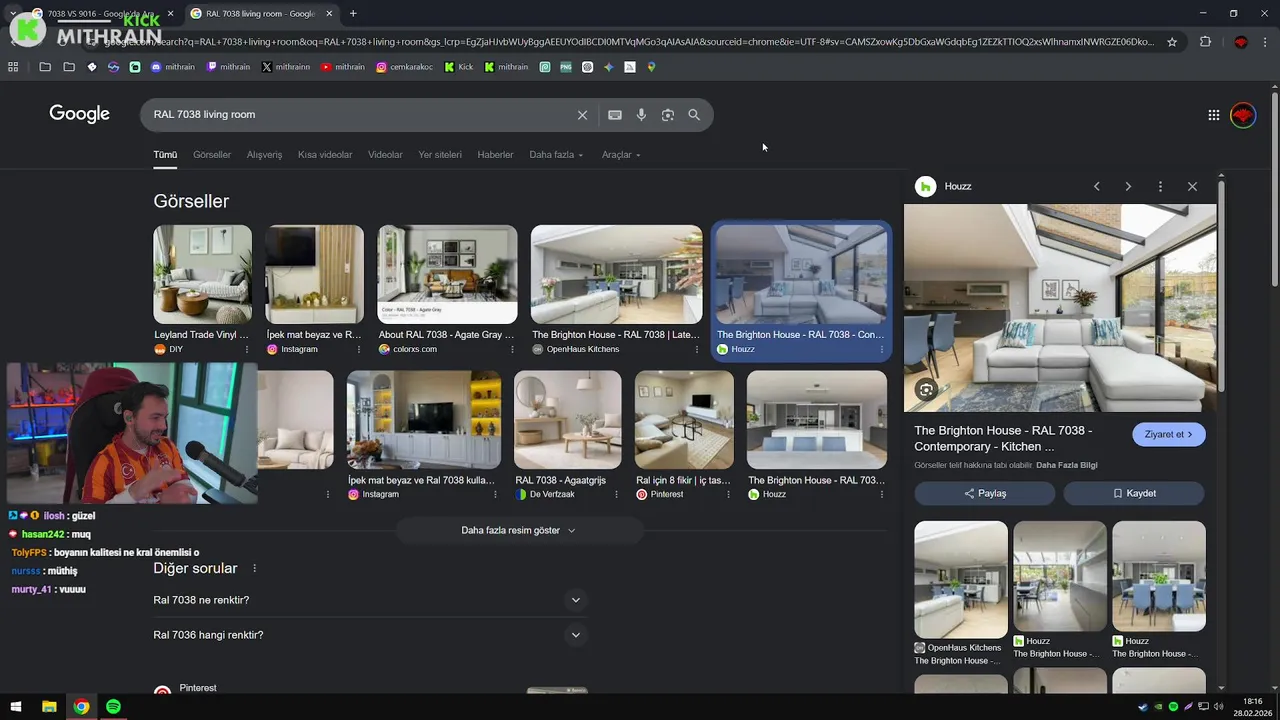1280x720 pixels.
Task: Open a new browser tab
Action: 353,13
